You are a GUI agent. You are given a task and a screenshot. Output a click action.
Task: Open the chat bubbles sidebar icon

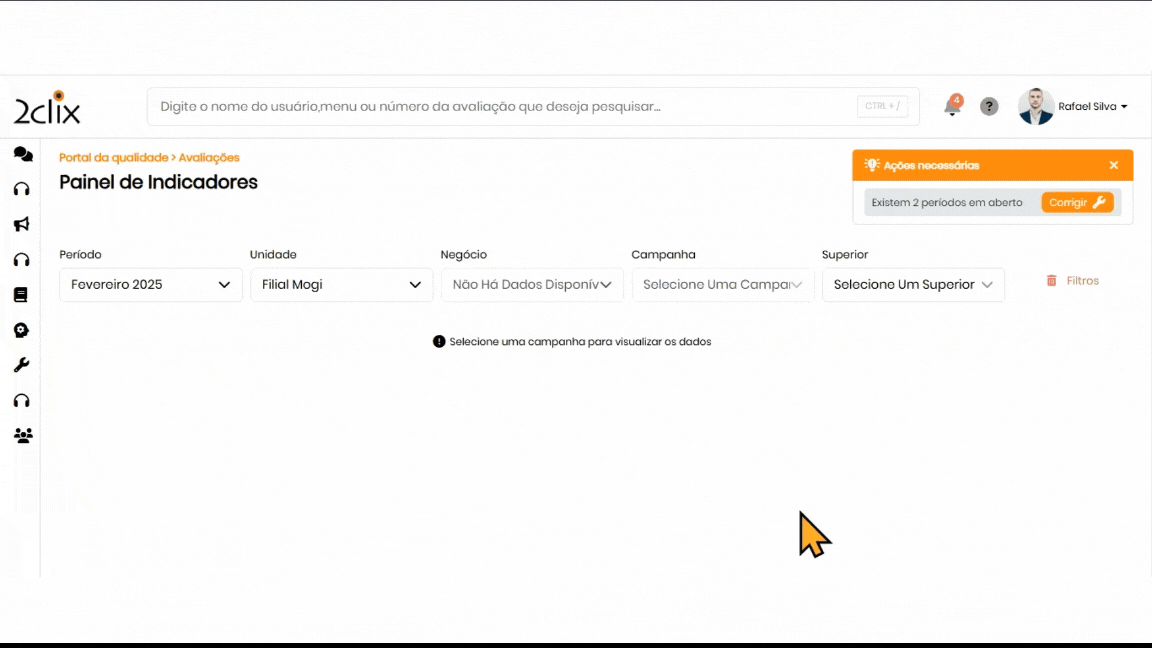pos(22,154)
